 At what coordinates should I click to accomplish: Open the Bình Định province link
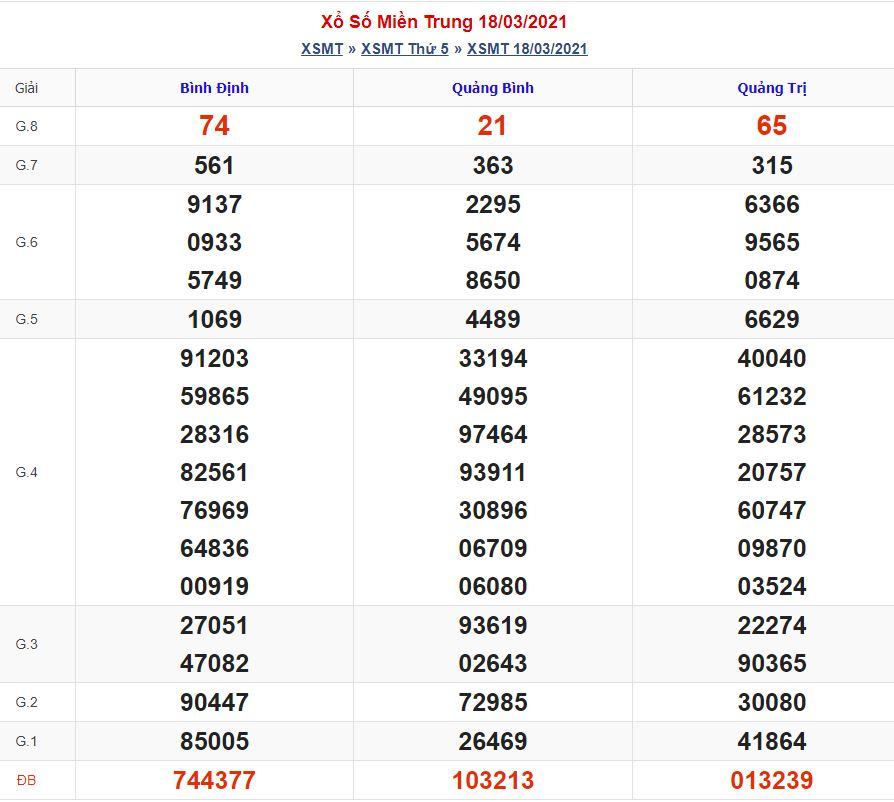pyautogui.click(x=214, y=88)
